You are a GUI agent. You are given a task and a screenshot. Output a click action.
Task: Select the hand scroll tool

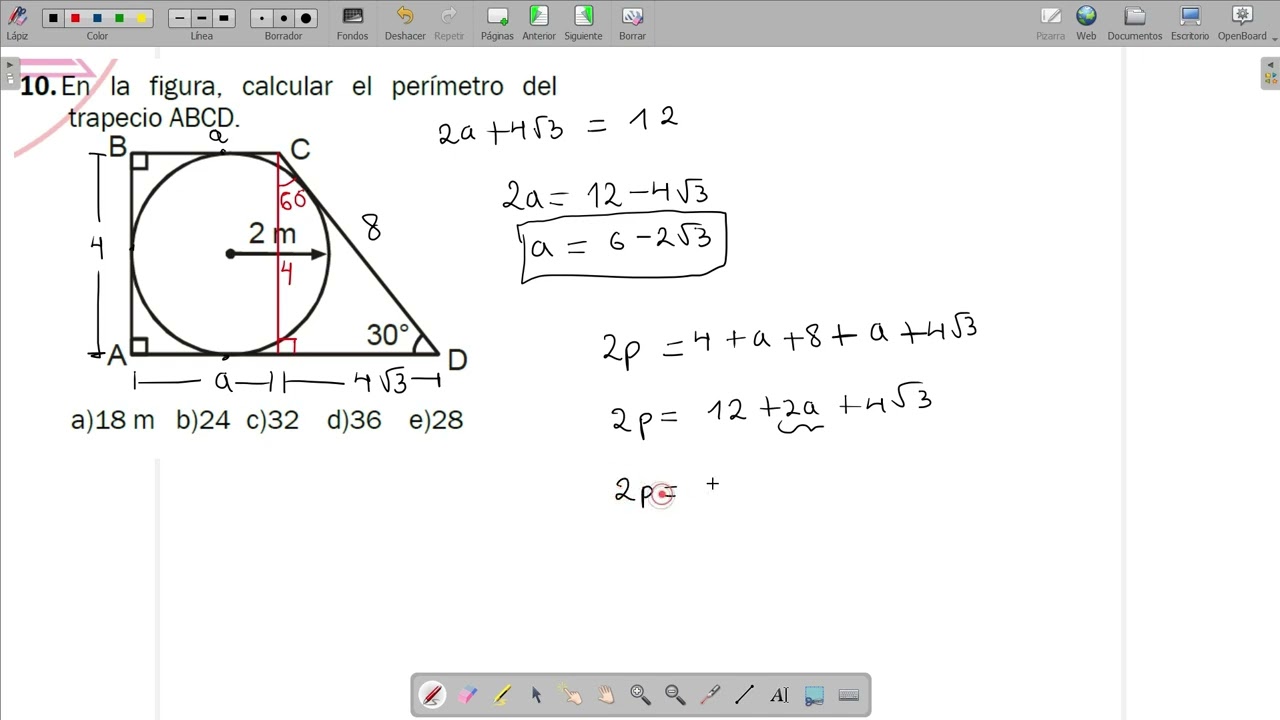606,695
